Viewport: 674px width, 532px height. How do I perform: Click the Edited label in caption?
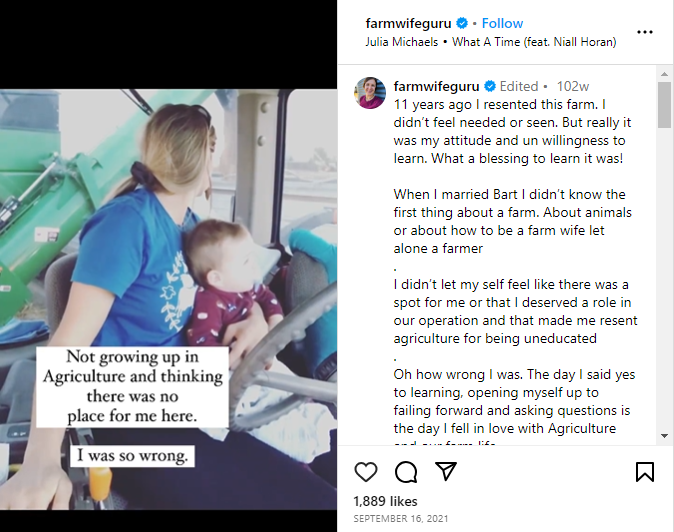(x=520, y=86)
